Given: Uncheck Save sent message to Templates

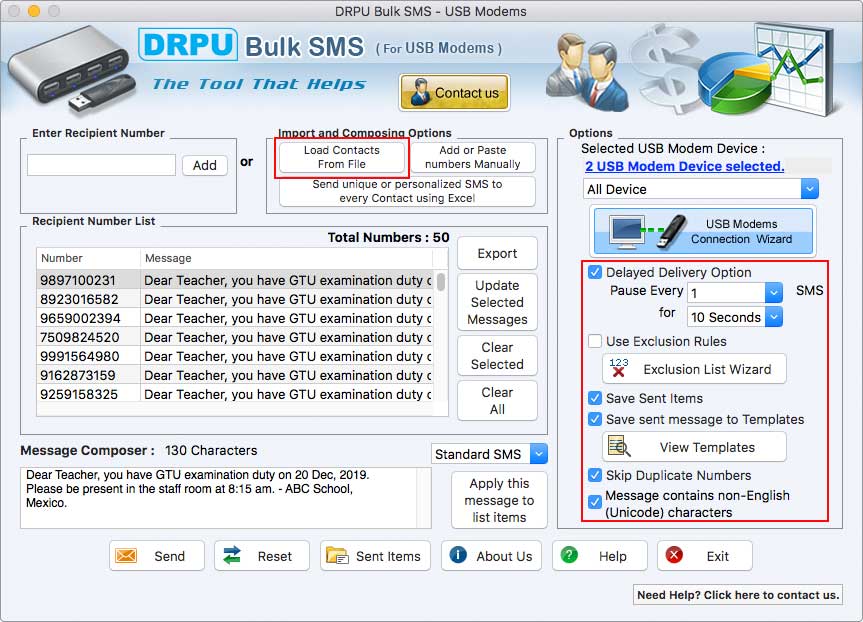Looking at the screenshot, I should coord(595,419).
